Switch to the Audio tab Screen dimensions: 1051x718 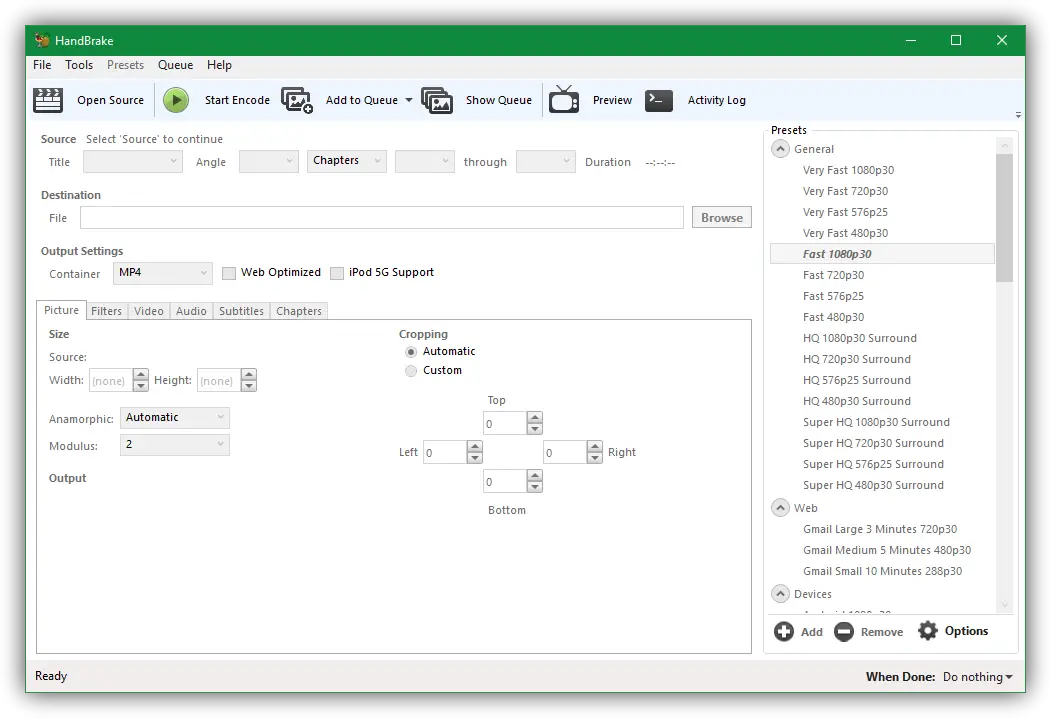[x=191, y=311]
